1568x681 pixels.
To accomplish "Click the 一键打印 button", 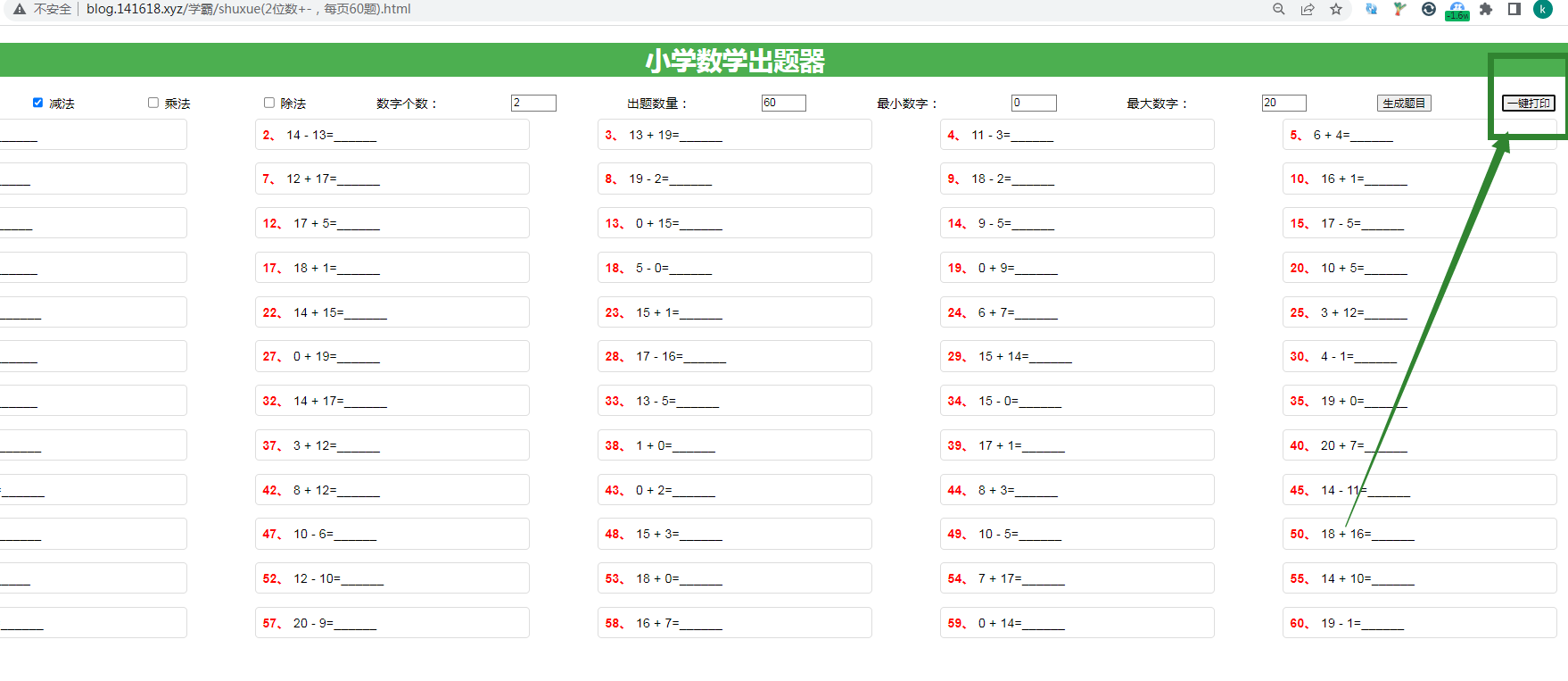I will click(x=1529, y=104).
